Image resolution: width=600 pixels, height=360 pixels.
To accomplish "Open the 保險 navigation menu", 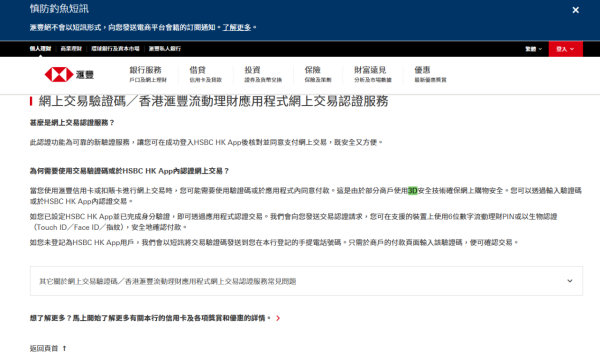I will [318, 74].
